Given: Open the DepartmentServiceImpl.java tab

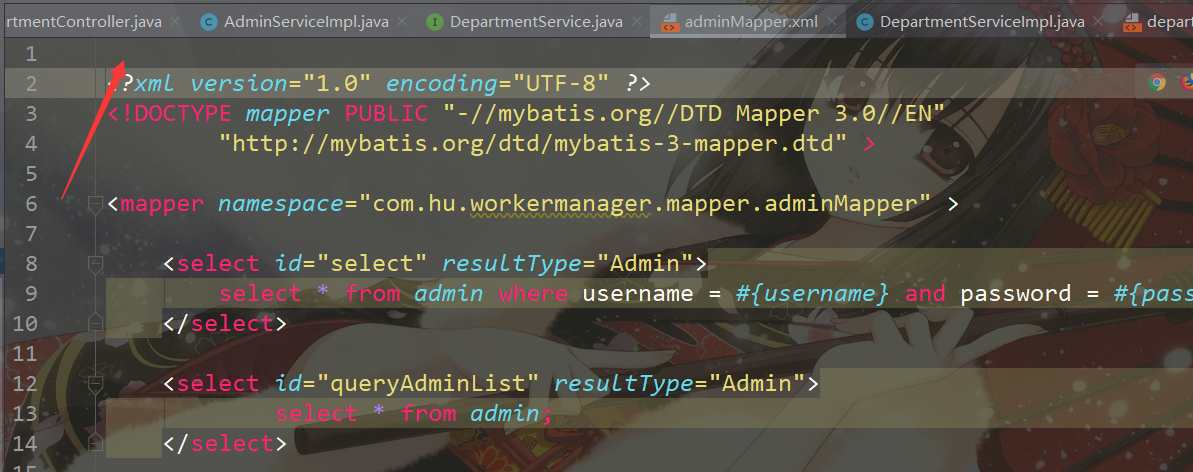Looking at the screenshot, I should click(982, 22).
